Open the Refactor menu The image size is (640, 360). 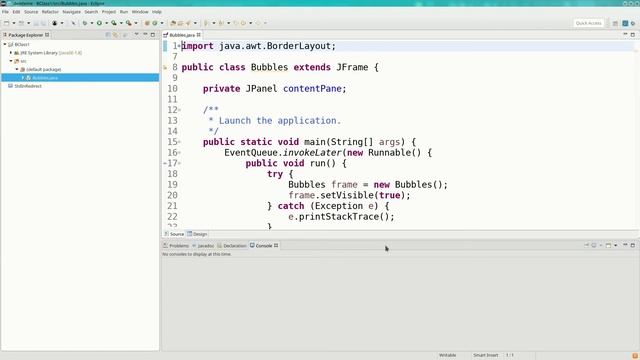pyautogui.click(x=50, y=12)
